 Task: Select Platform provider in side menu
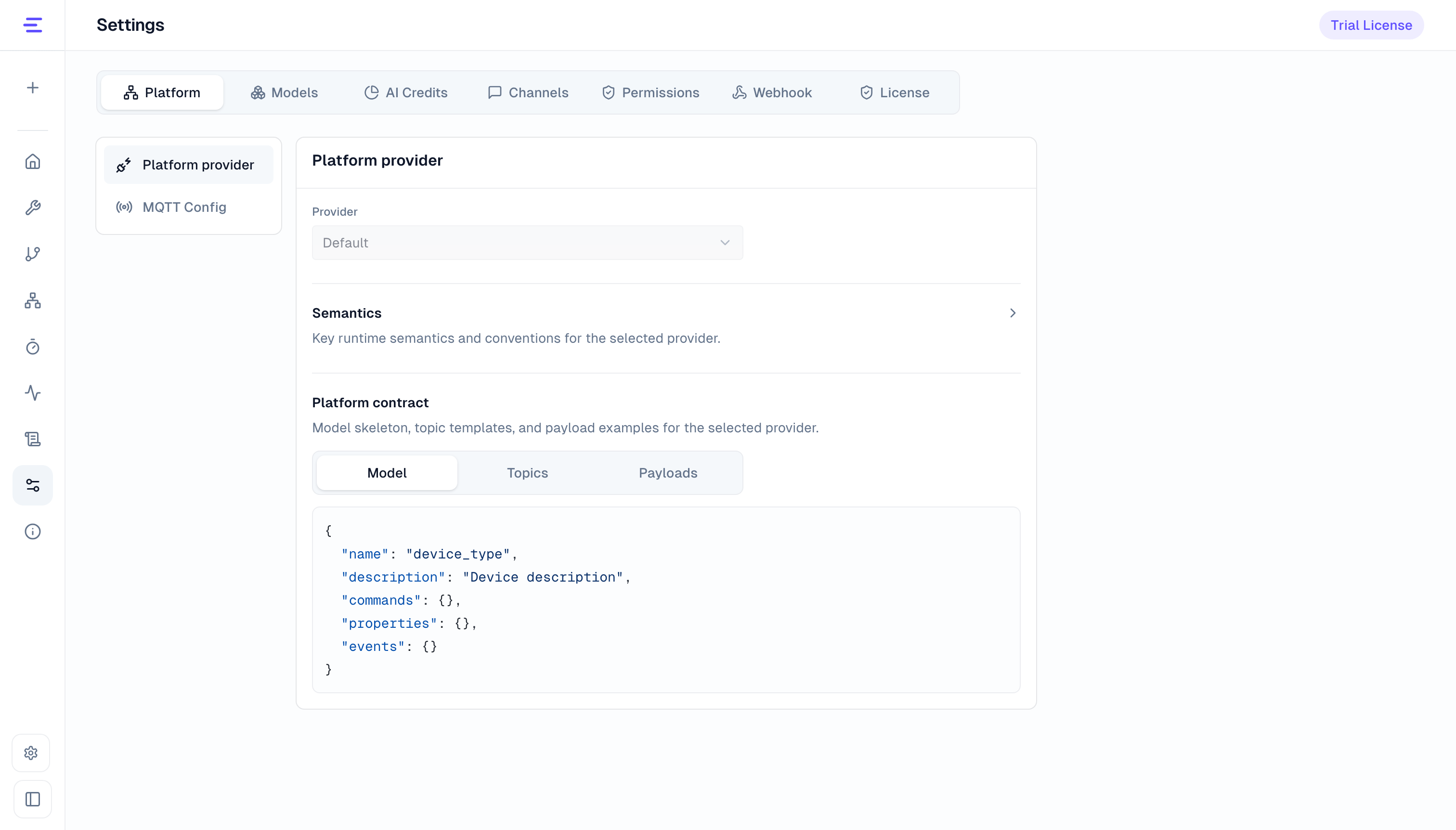click(x=189, y=165)
